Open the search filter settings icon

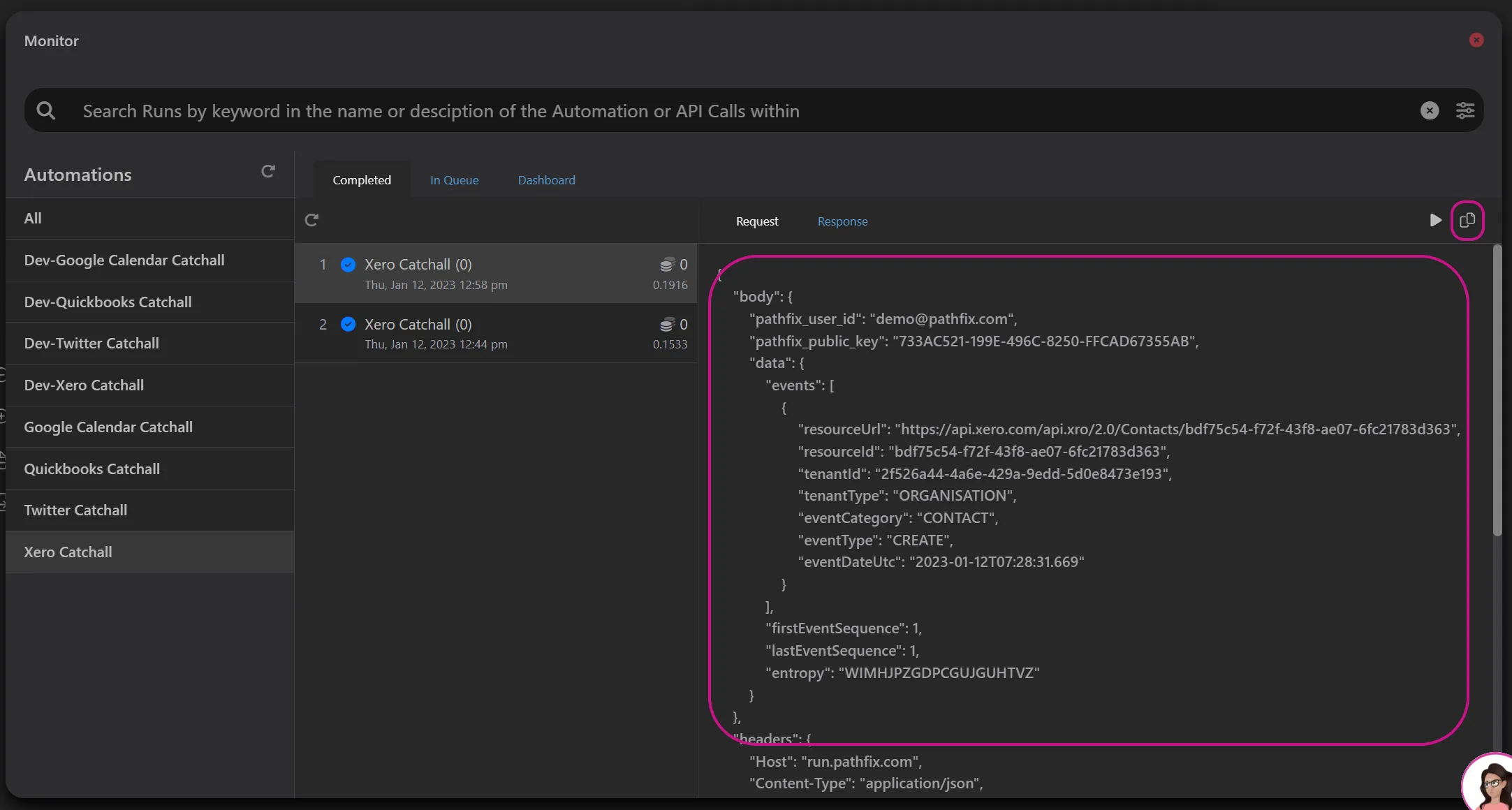[x=1465, y=110]
